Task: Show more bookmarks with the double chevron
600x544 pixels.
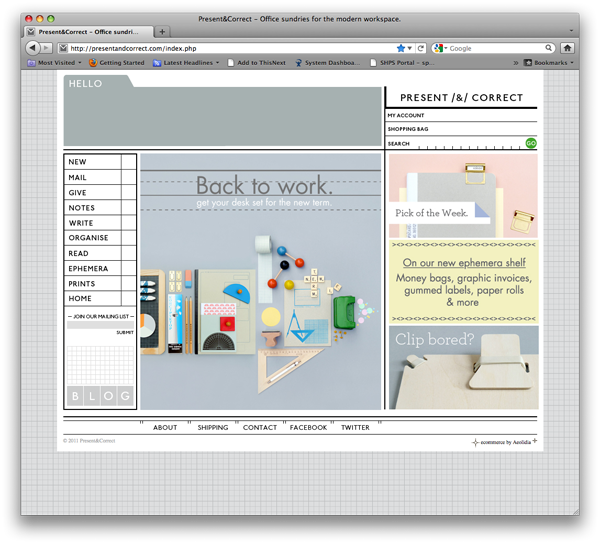Action: [x=515, y=63]
